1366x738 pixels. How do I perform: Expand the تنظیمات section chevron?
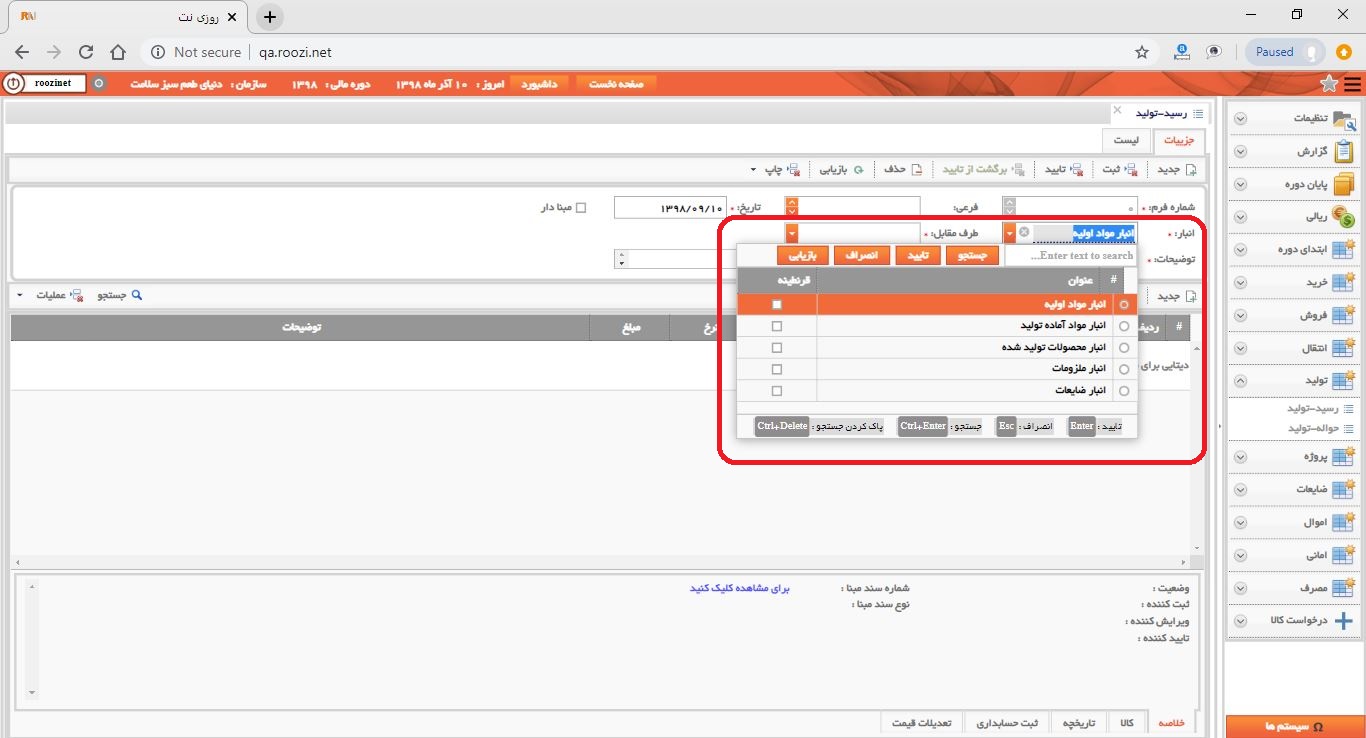[x=1240, y=119]
